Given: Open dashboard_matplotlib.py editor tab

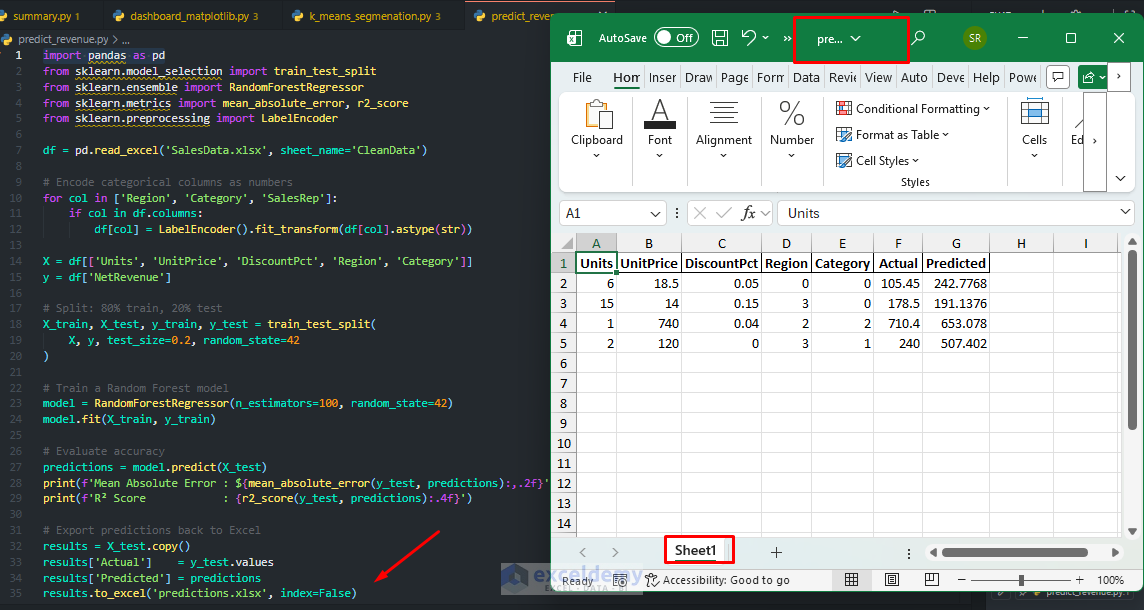Looking at the screenshot, I should (x=186, y=15).
